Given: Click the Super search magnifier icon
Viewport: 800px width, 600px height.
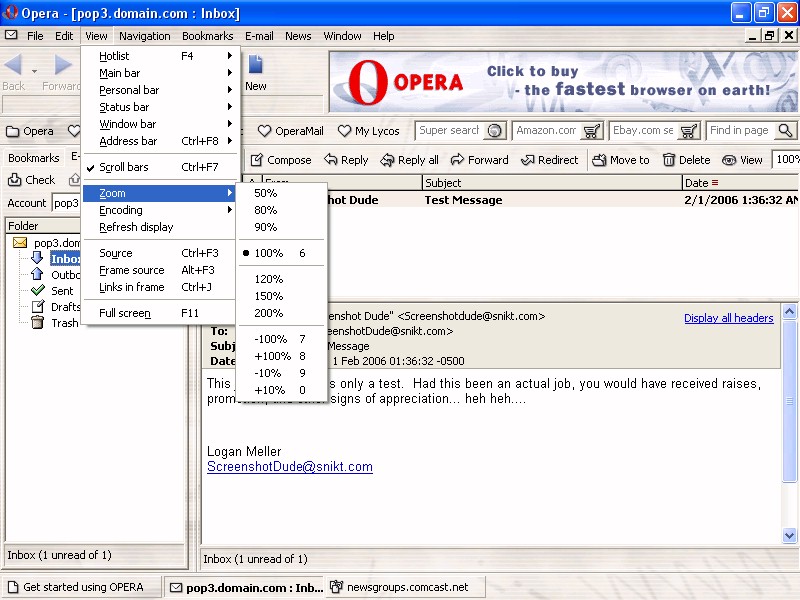Looking at the screenshot, I should [x=494, y=131].
